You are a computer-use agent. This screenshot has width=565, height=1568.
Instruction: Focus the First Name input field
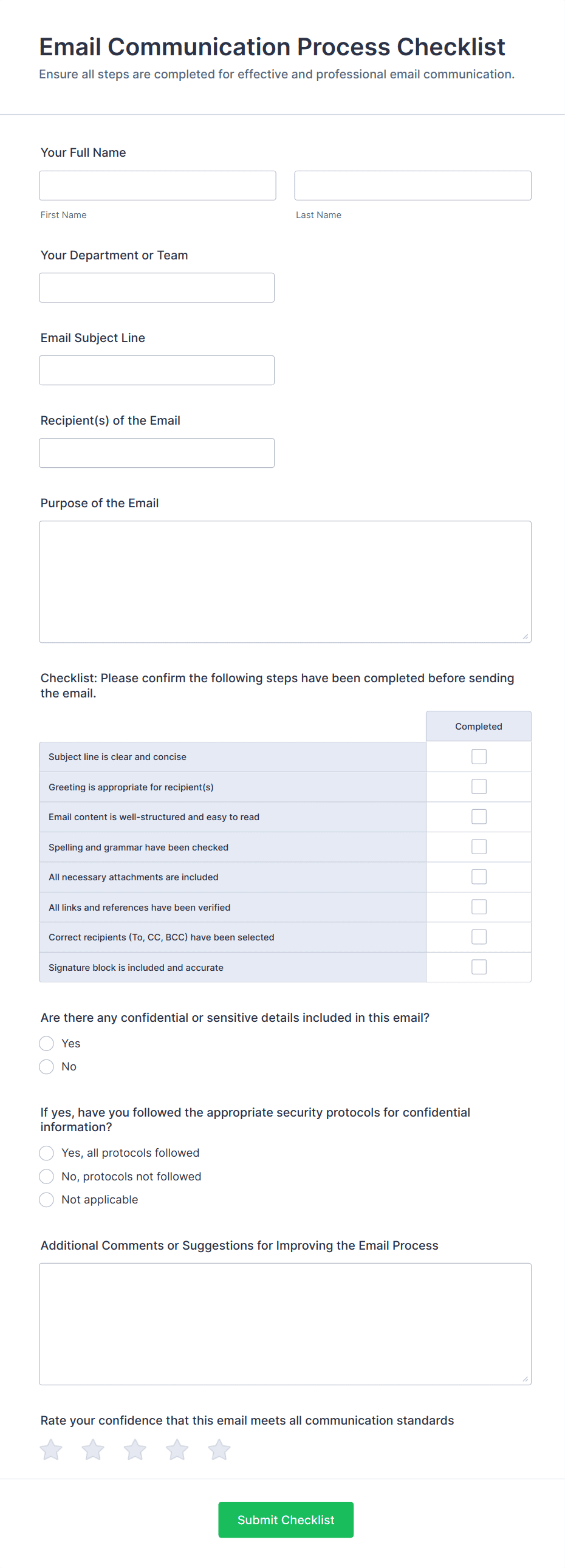tap(157, 186)
